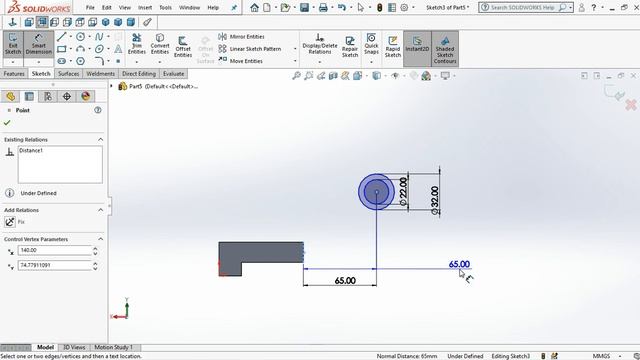Click Offset Entities tool
640x360 pixels.
183,47
